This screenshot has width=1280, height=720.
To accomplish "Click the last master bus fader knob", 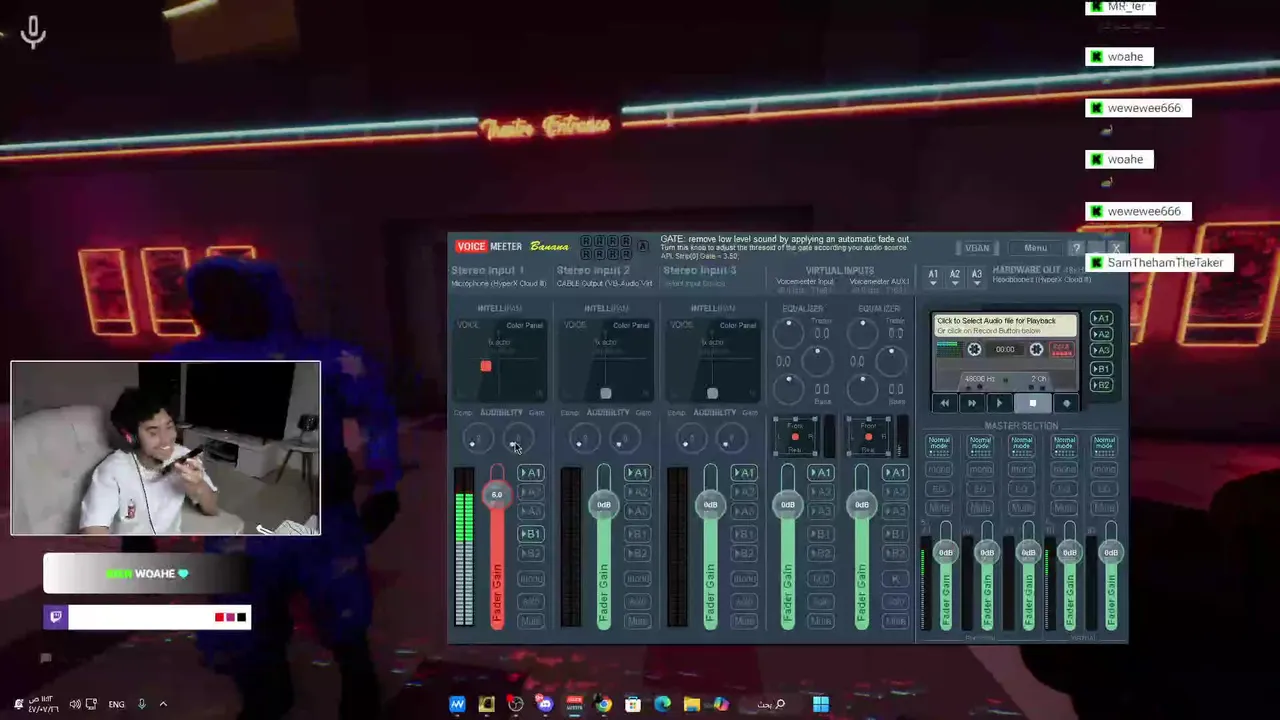I will (1111, 552).
